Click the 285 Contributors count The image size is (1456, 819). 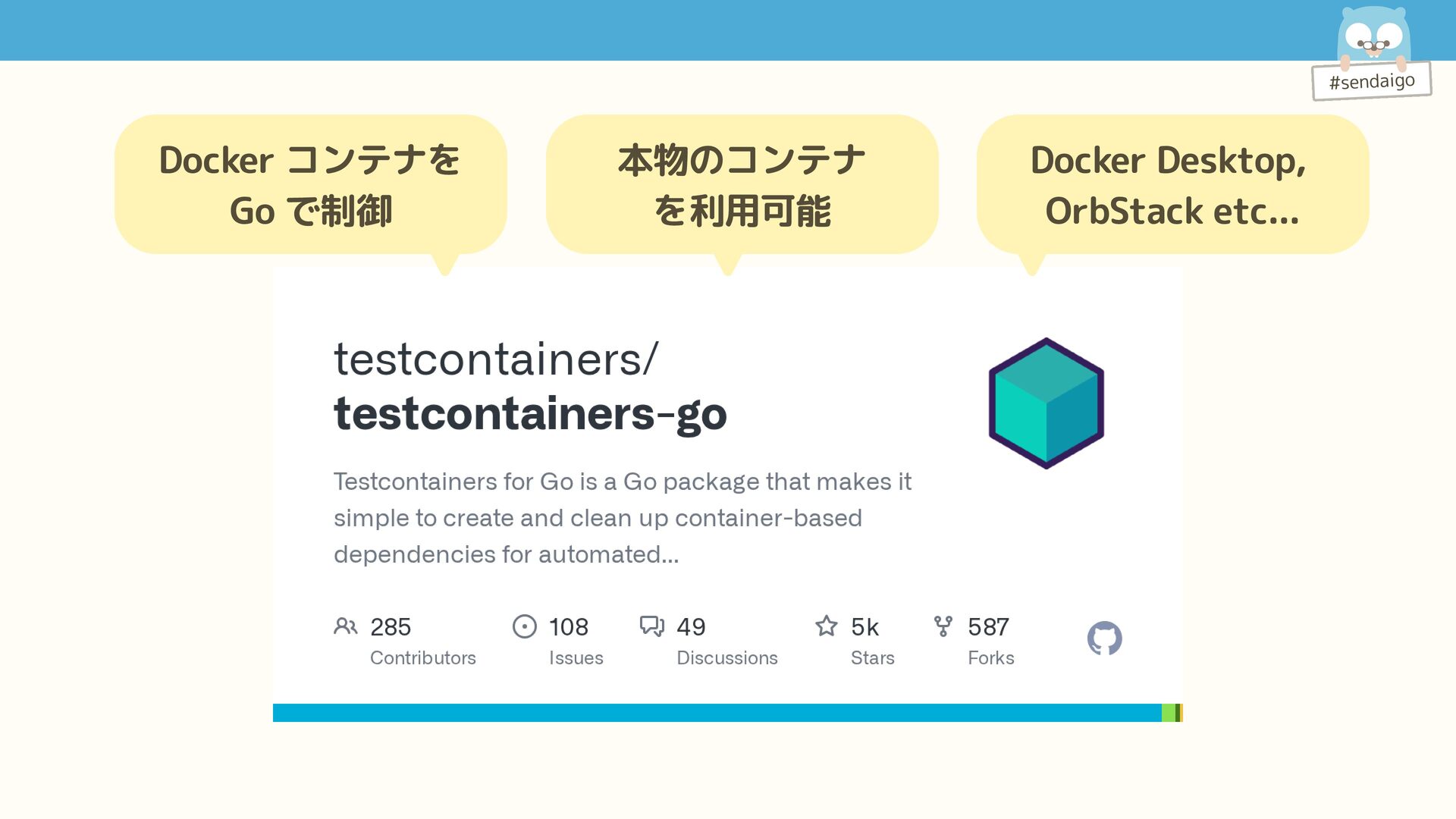[x=391, y=627]
